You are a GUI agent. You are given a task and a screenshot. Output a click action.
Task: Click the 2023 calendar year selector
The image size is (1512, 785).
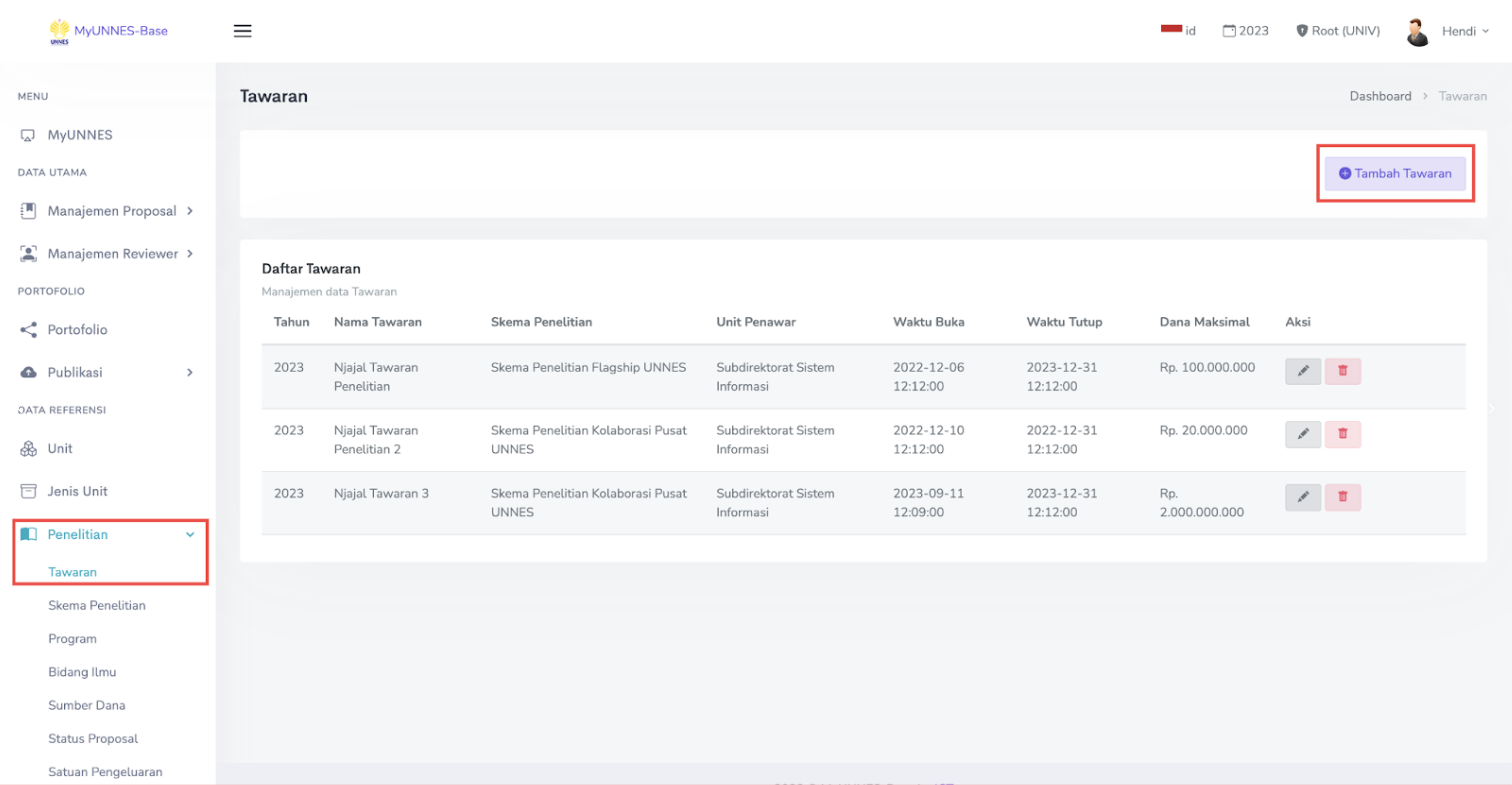(1245, 31)
